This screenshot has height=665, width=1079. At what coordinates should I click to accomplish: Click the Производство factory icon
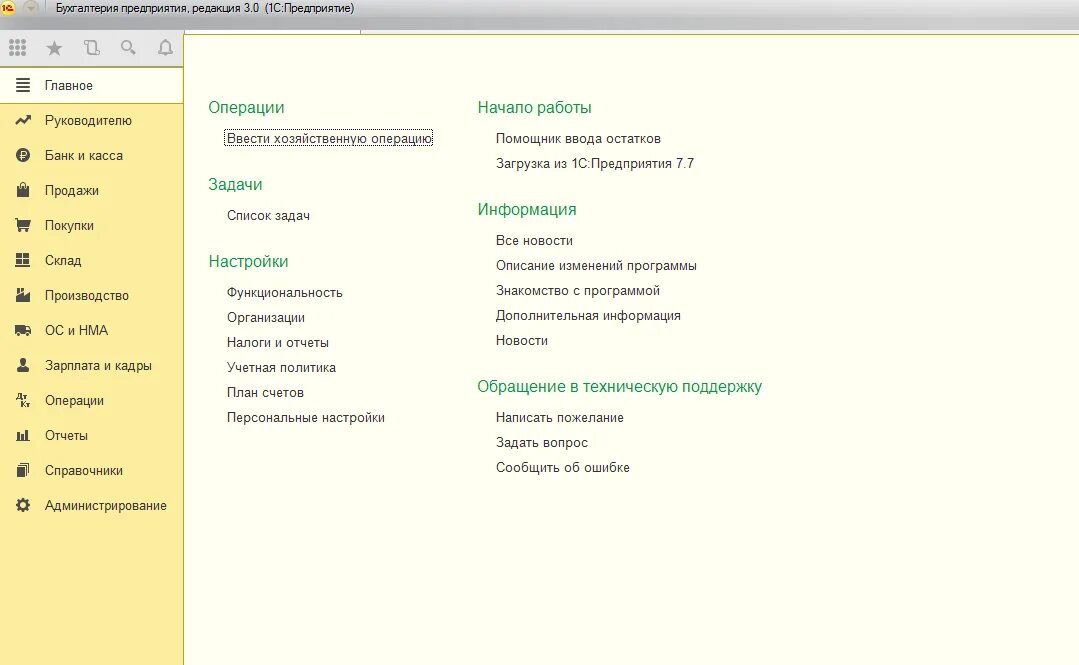coord(23,295)
